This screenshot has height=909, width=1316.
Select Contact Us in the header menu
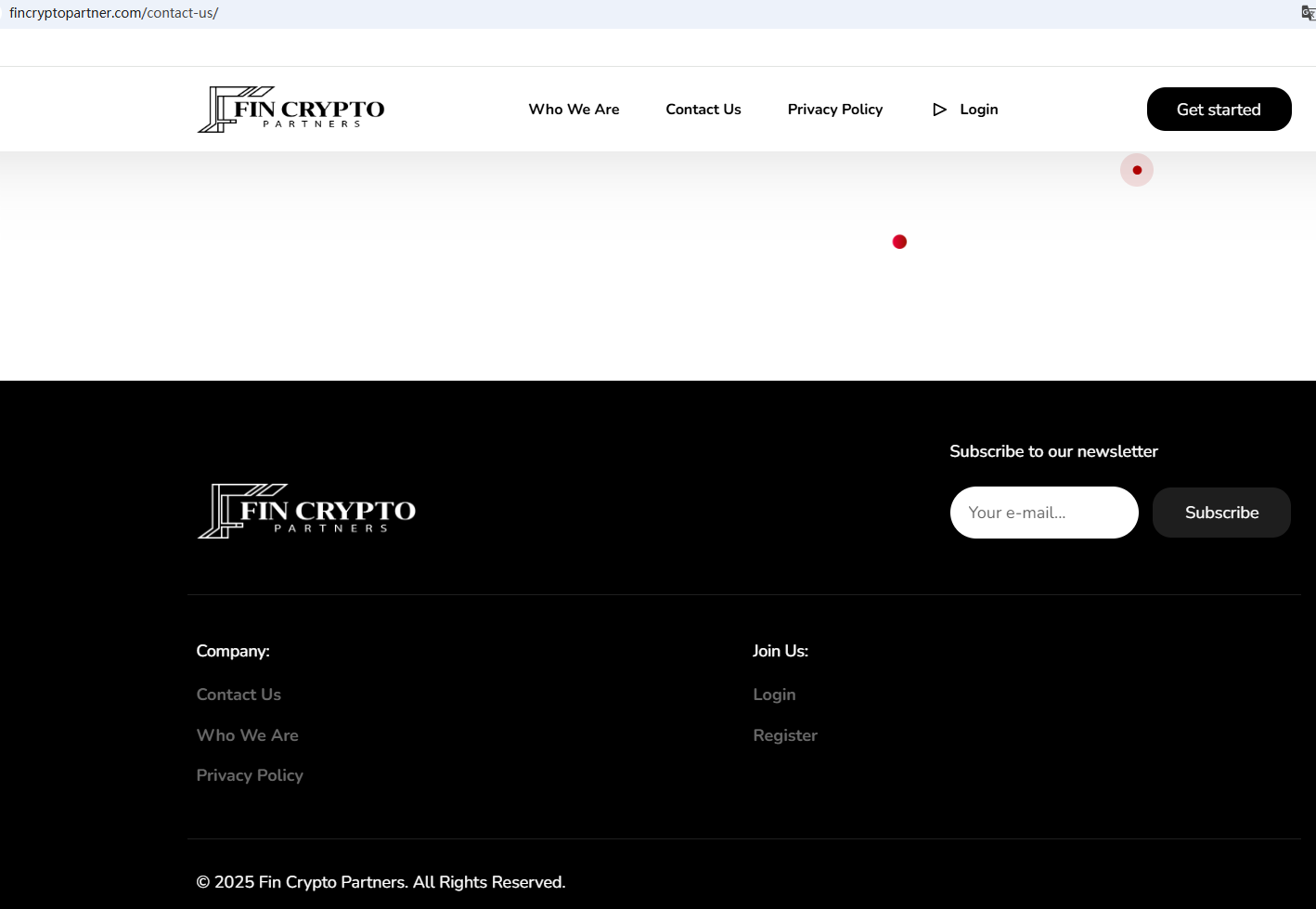(x=703, y=110)
